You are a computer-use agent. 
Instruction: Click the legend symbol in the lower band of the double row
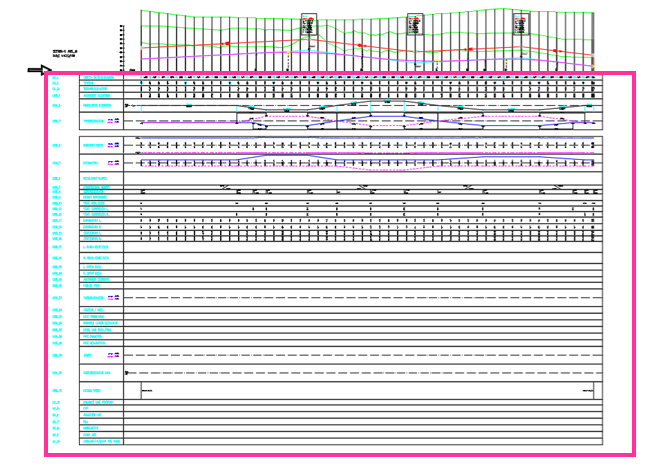coord(113,162)
